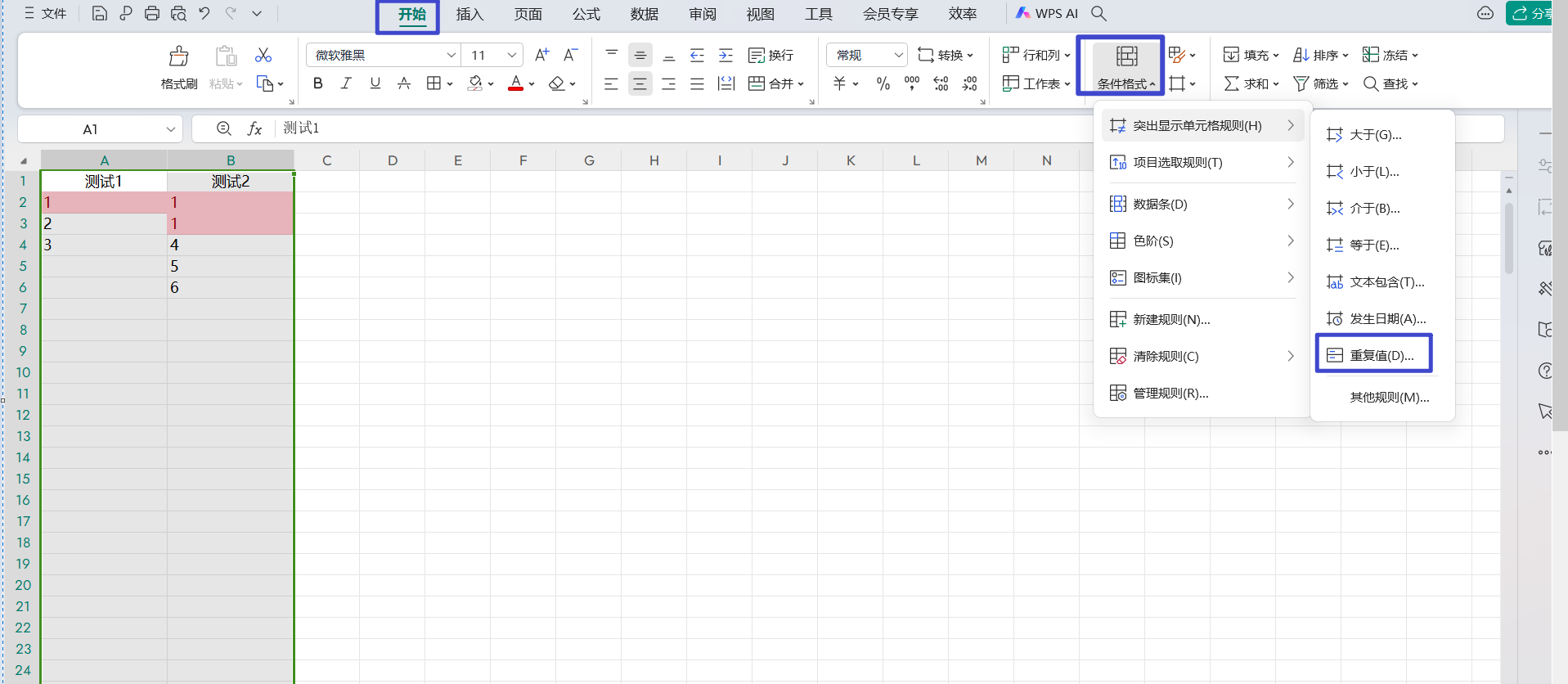The width and height of the screenshot is (1568, 684).
Task: Click the Find (查找) magnifier icon
Action: pyautogui.click(x=1371, y=83)
